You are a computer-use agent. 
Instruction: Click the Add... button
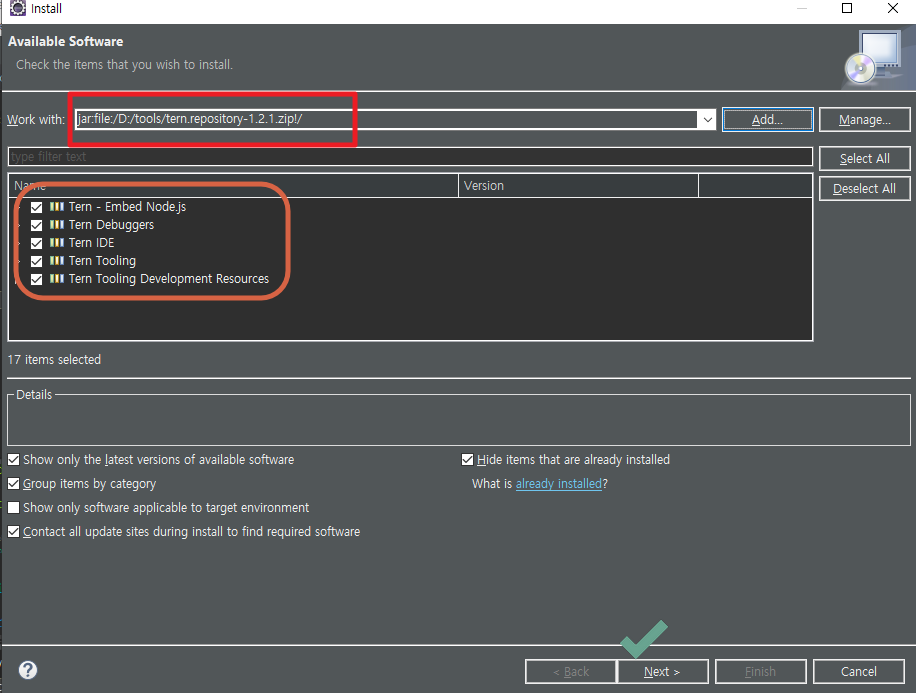click(768, 120)
